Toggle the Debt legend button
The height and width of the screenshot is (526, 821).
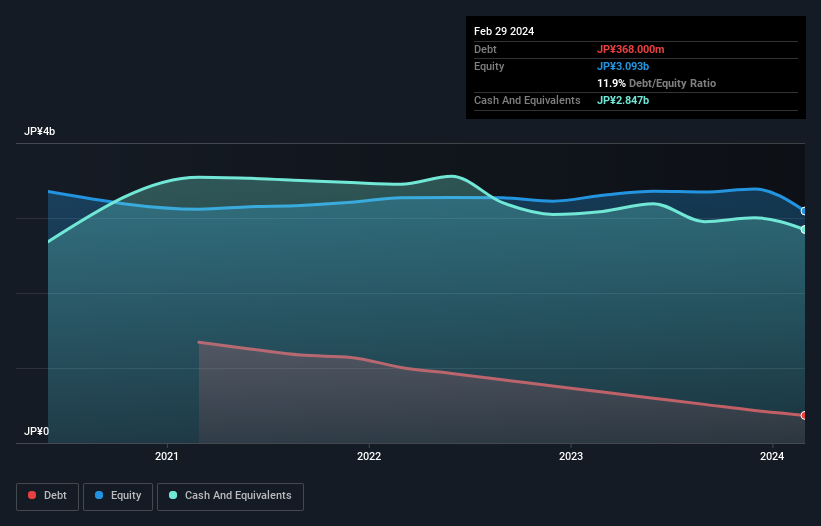tap(47, 496)
